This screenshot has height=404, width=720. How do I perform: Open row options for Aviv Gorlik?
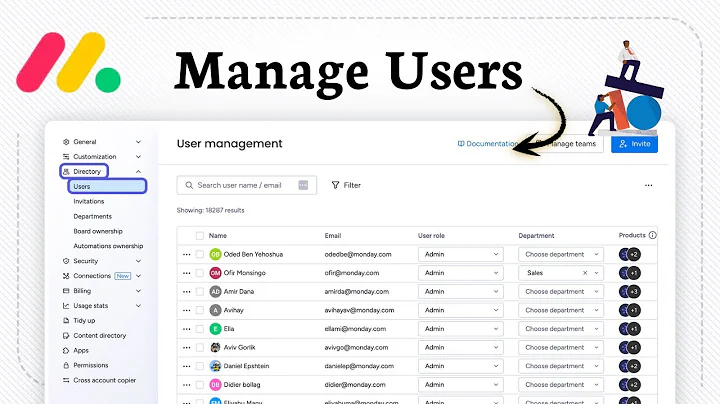(x=186, y=348)
